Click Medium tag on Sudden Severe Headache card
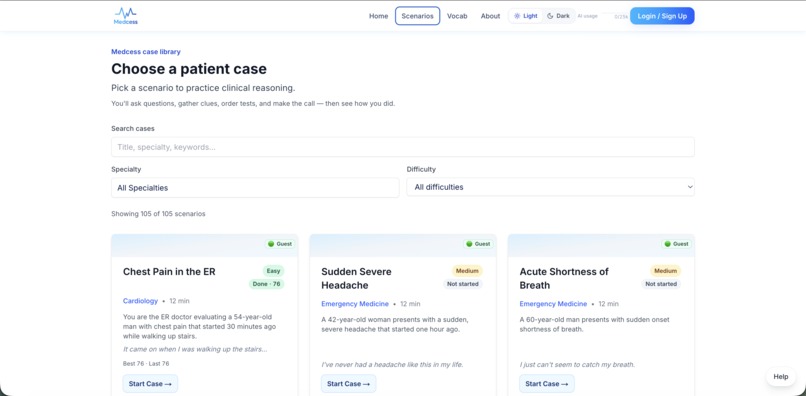Screen dimensions: 806x396 [x=467, y=271]
